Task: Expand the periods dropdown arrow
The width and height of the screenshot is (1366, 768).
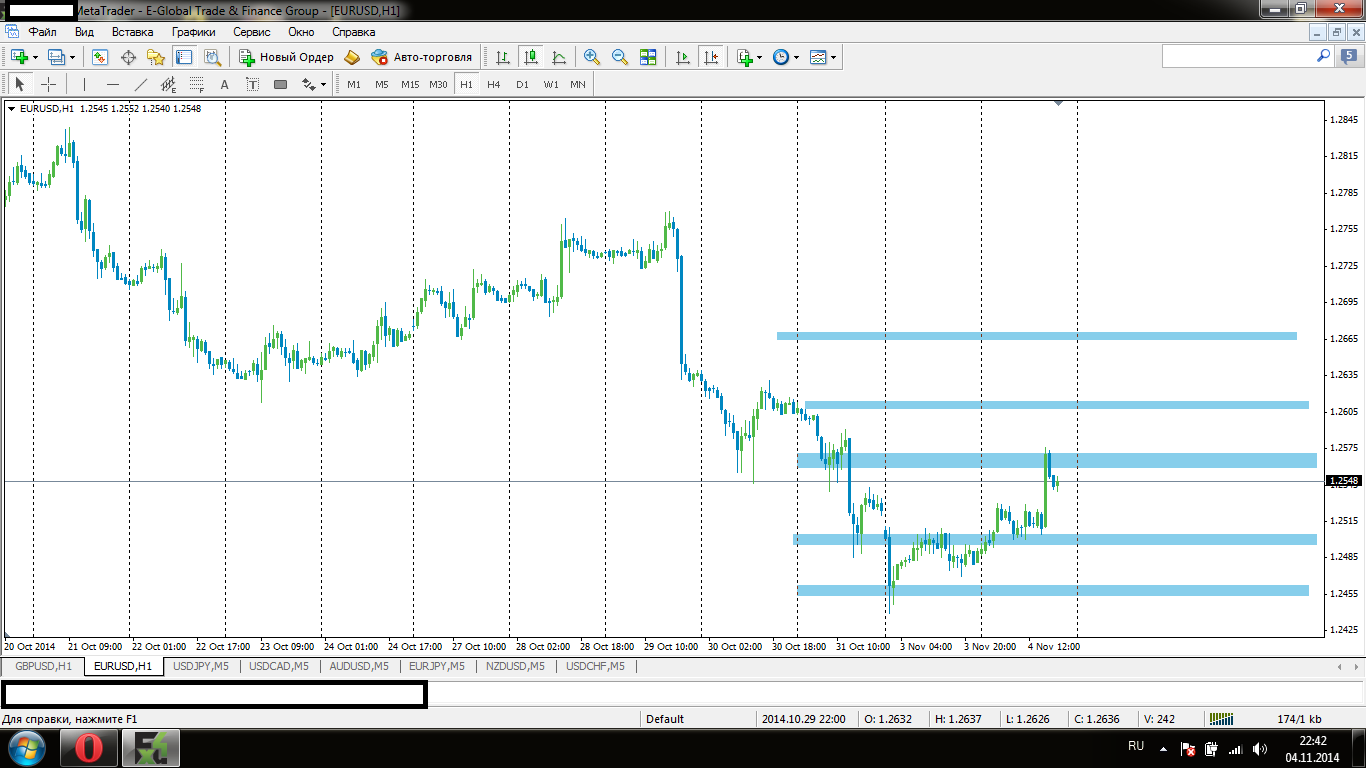Action: [x=797, y=58]
